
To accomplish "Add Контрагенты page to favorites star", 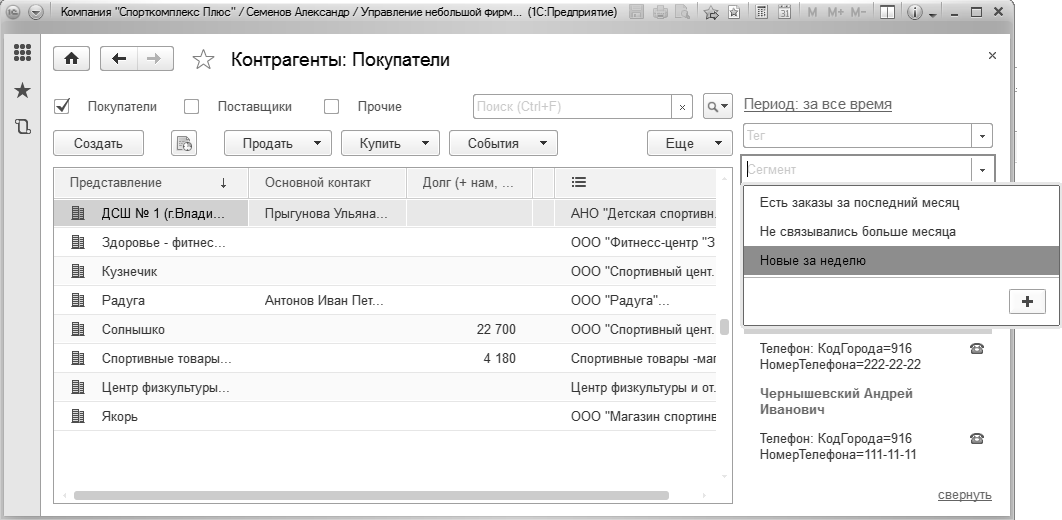I will coord(203,60).
